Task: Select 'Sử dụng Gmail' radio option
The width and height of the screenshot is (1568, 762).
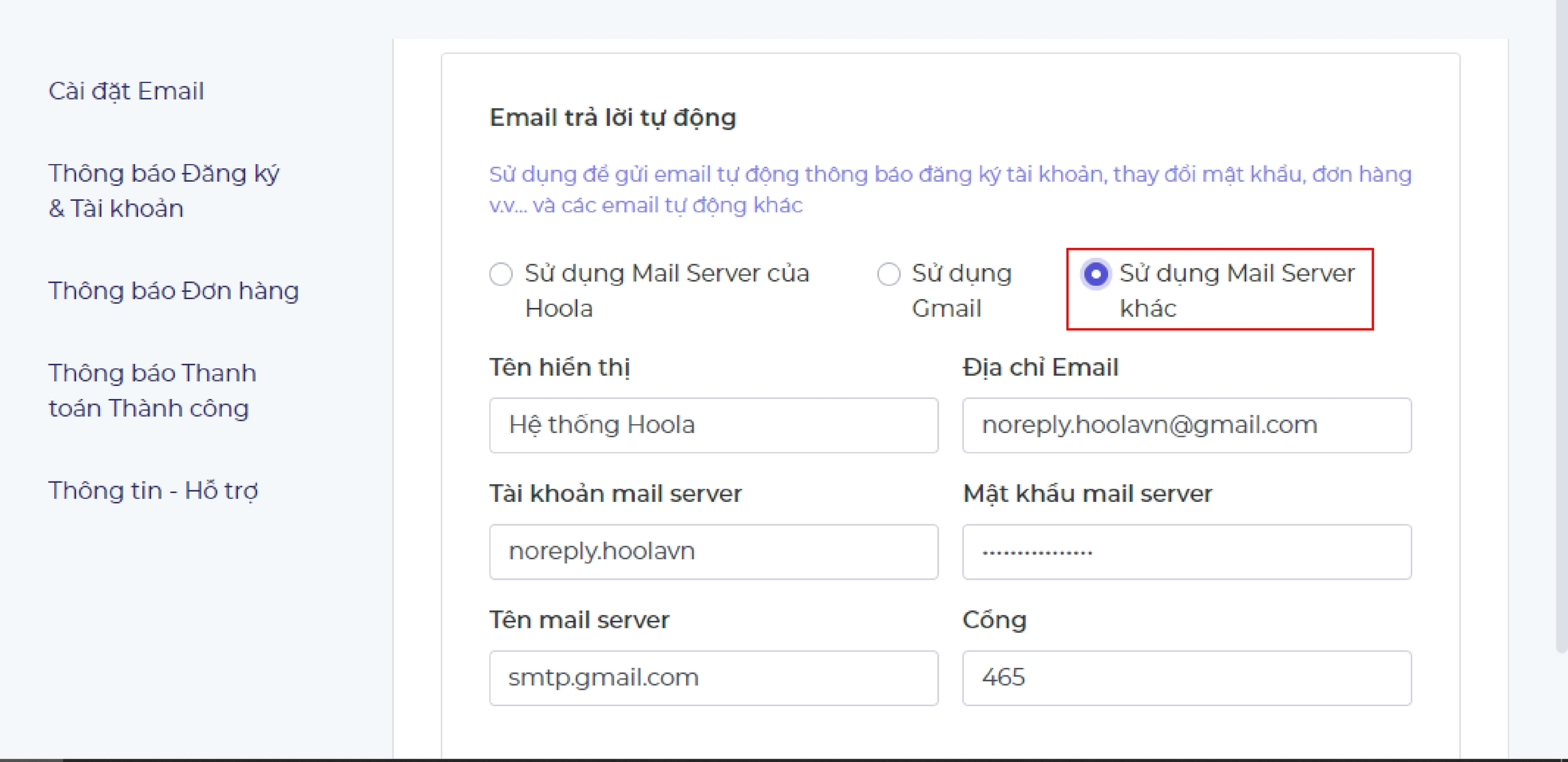Action: (x=888, y=274)
